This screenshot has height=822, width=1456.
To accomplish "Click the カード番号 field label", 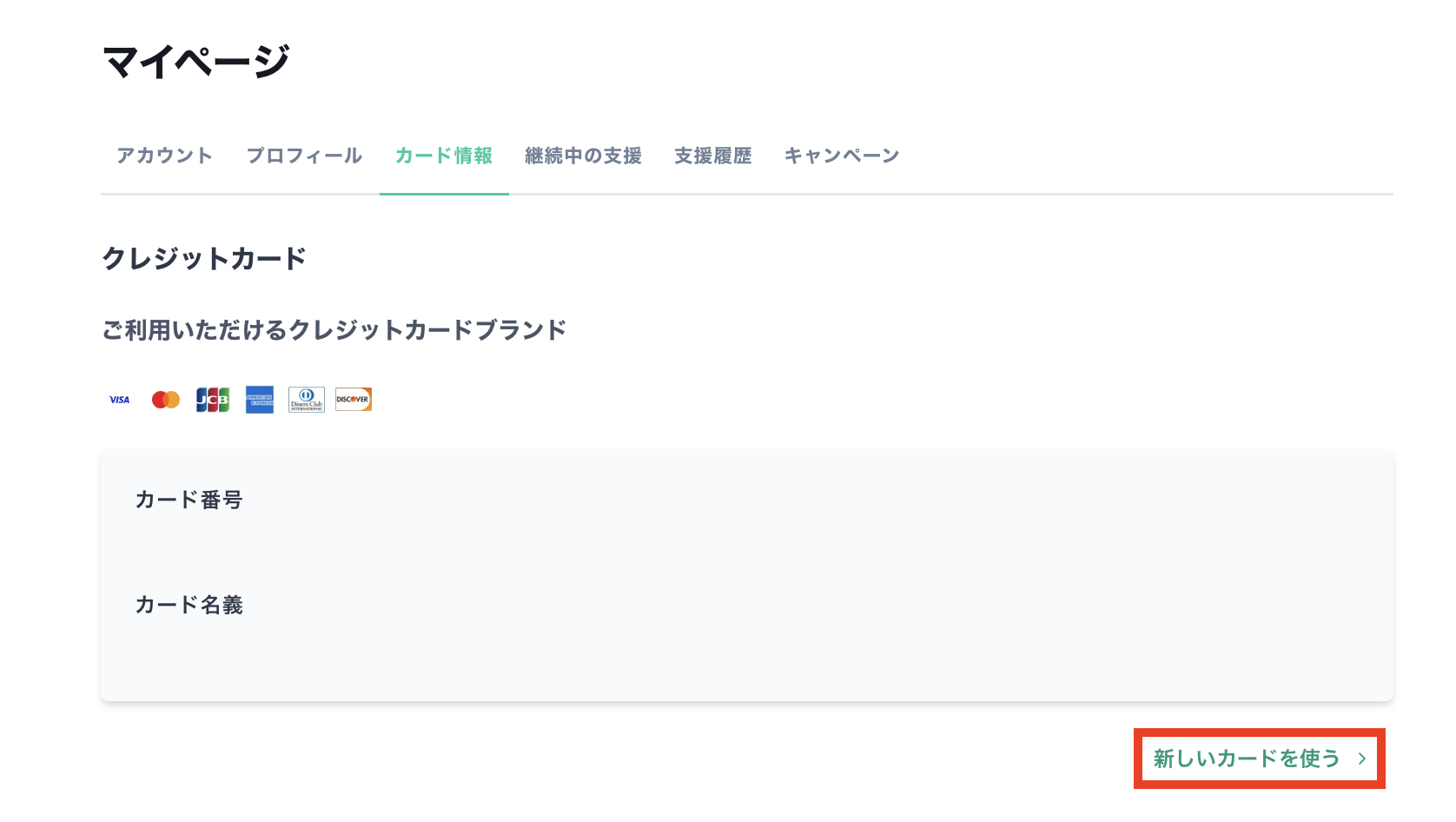I will coord(189,499).
